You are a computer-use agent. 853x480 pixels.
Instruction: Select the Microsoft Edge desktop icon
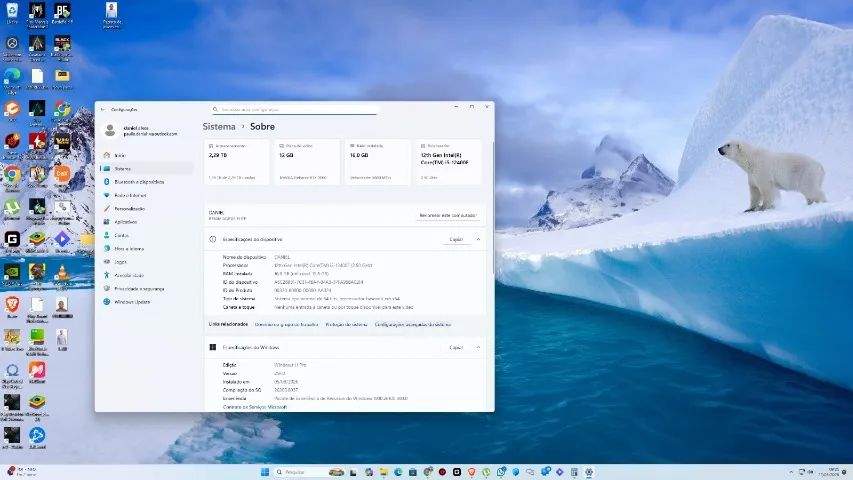tap(12, 78)
